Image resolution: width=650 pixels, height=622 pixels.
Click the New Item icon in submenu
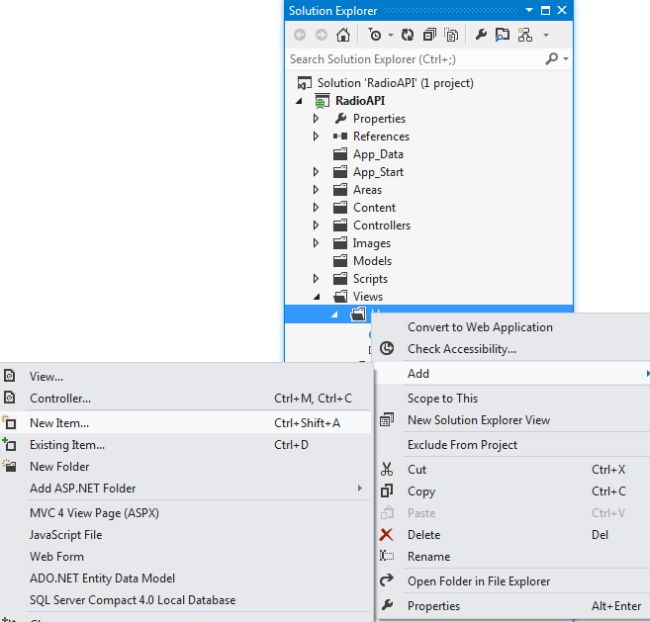coord(9,422)
